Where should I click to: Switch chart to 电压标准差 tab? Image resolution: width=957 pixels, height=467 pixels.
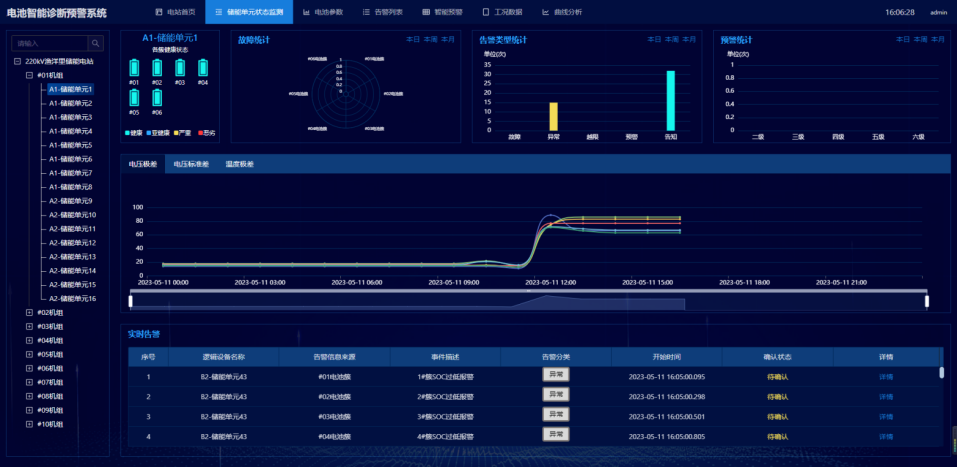point(191,164)
